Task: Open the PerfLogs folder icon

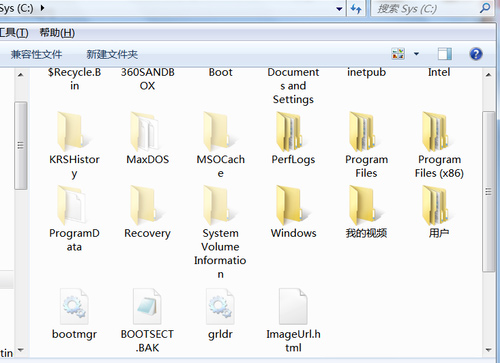Action: pos(292,132)
